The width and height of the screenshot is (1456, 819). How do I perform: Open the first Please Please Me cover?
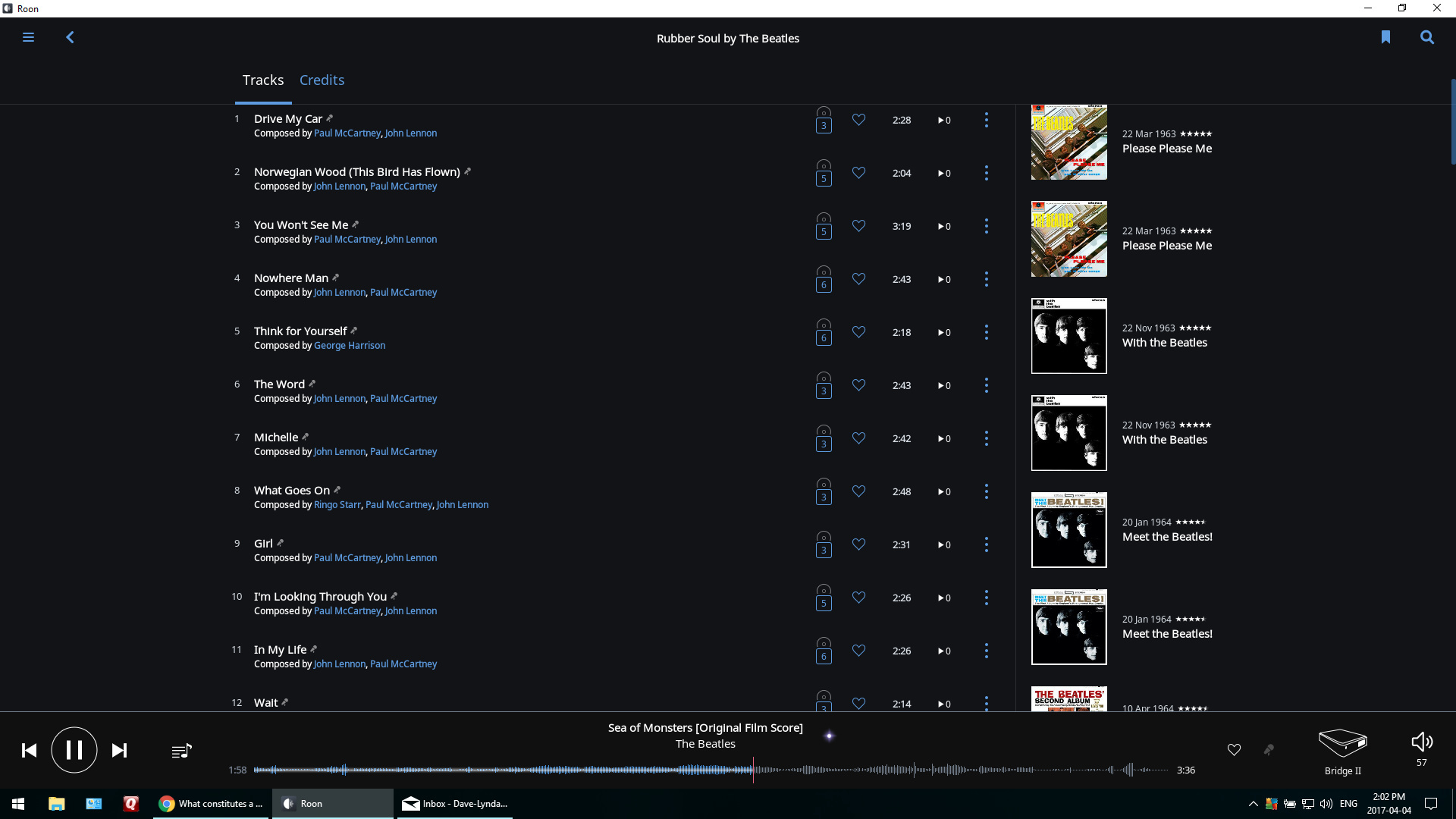click(1068, 143)
